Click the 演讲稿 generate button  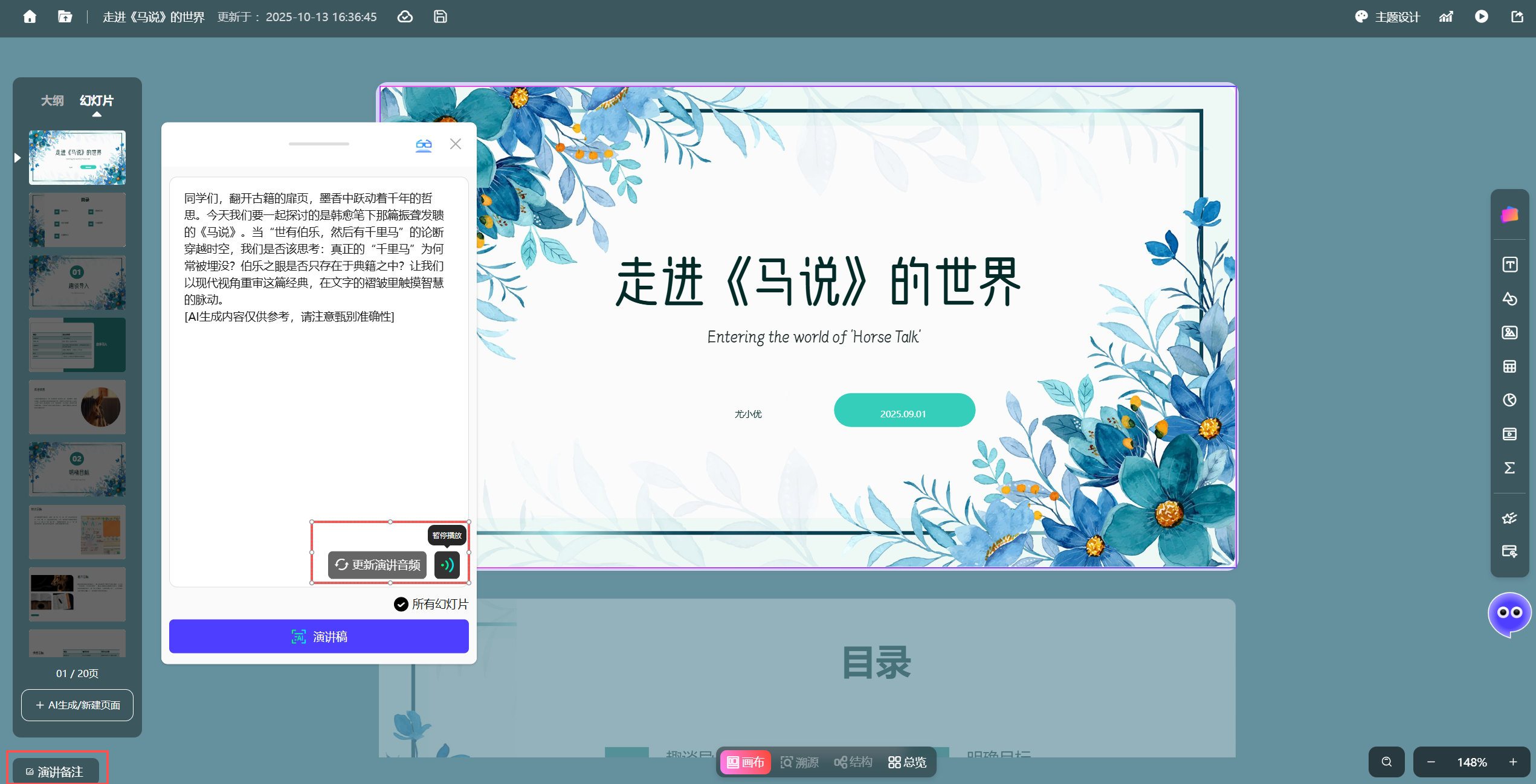coord(318,636)
